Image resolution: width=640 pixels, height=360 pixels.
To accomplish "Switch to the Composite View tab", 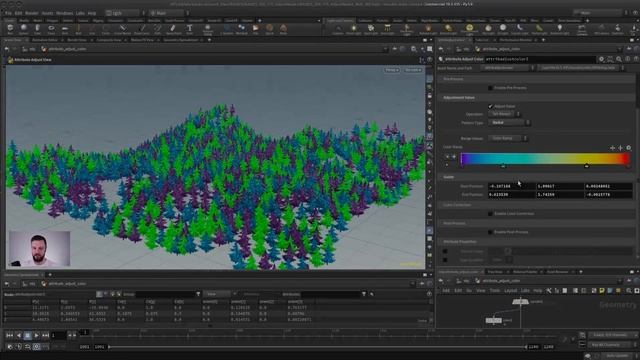I will click(109, 40).
